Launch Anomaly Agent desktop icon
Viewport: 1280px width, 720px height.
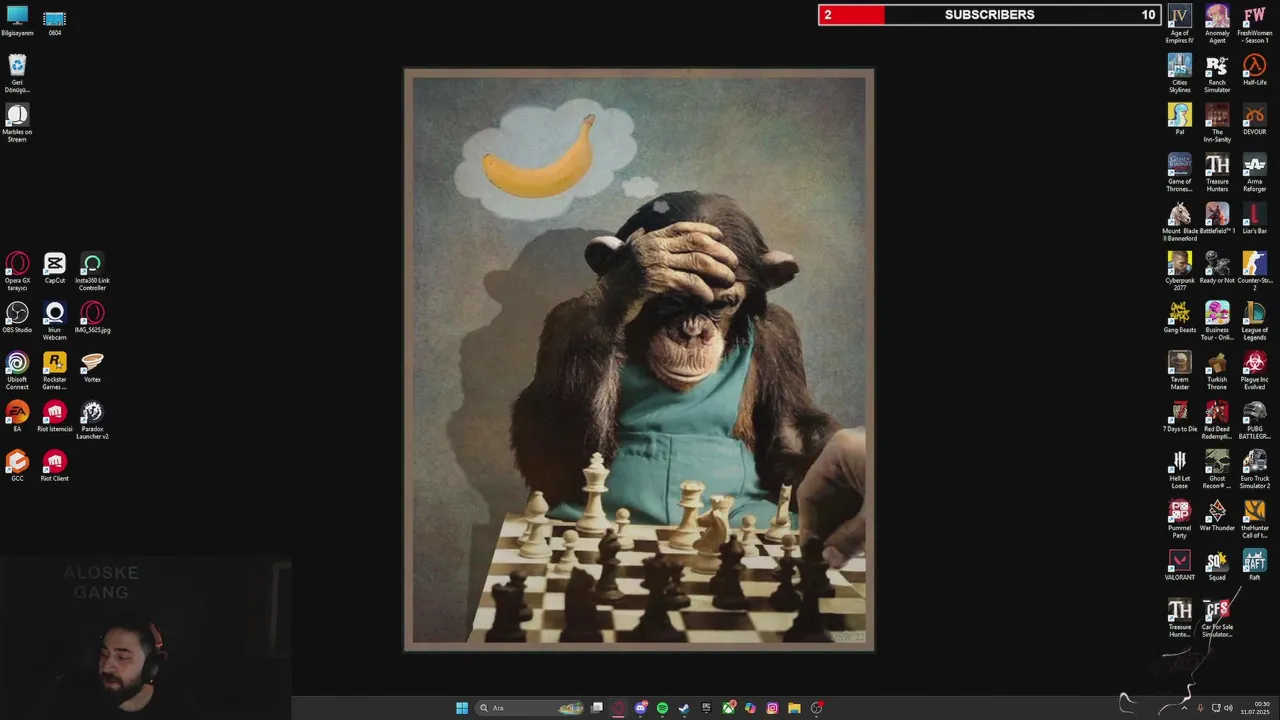point(1217,24)
